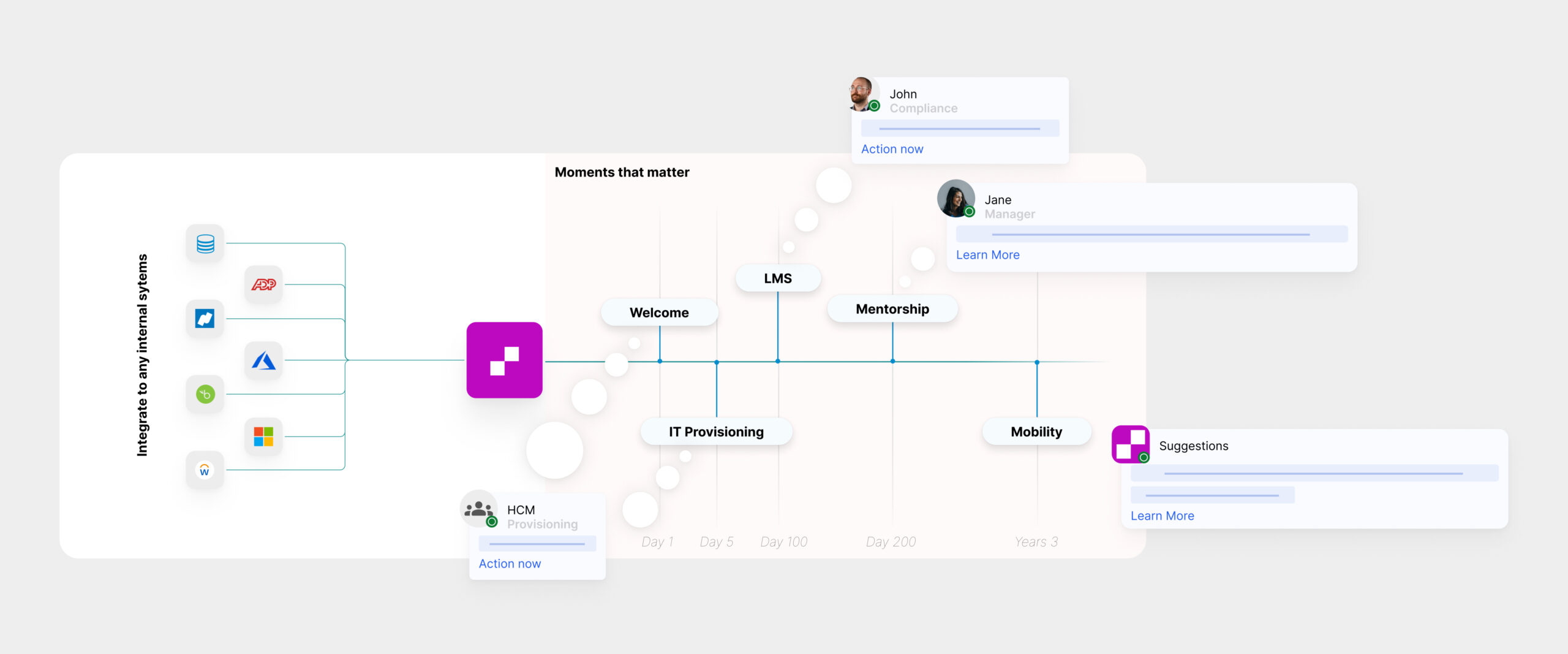Click the IT Provisioning moment pill
This screenshot has width=1568, height=654.
pos(716,432)
